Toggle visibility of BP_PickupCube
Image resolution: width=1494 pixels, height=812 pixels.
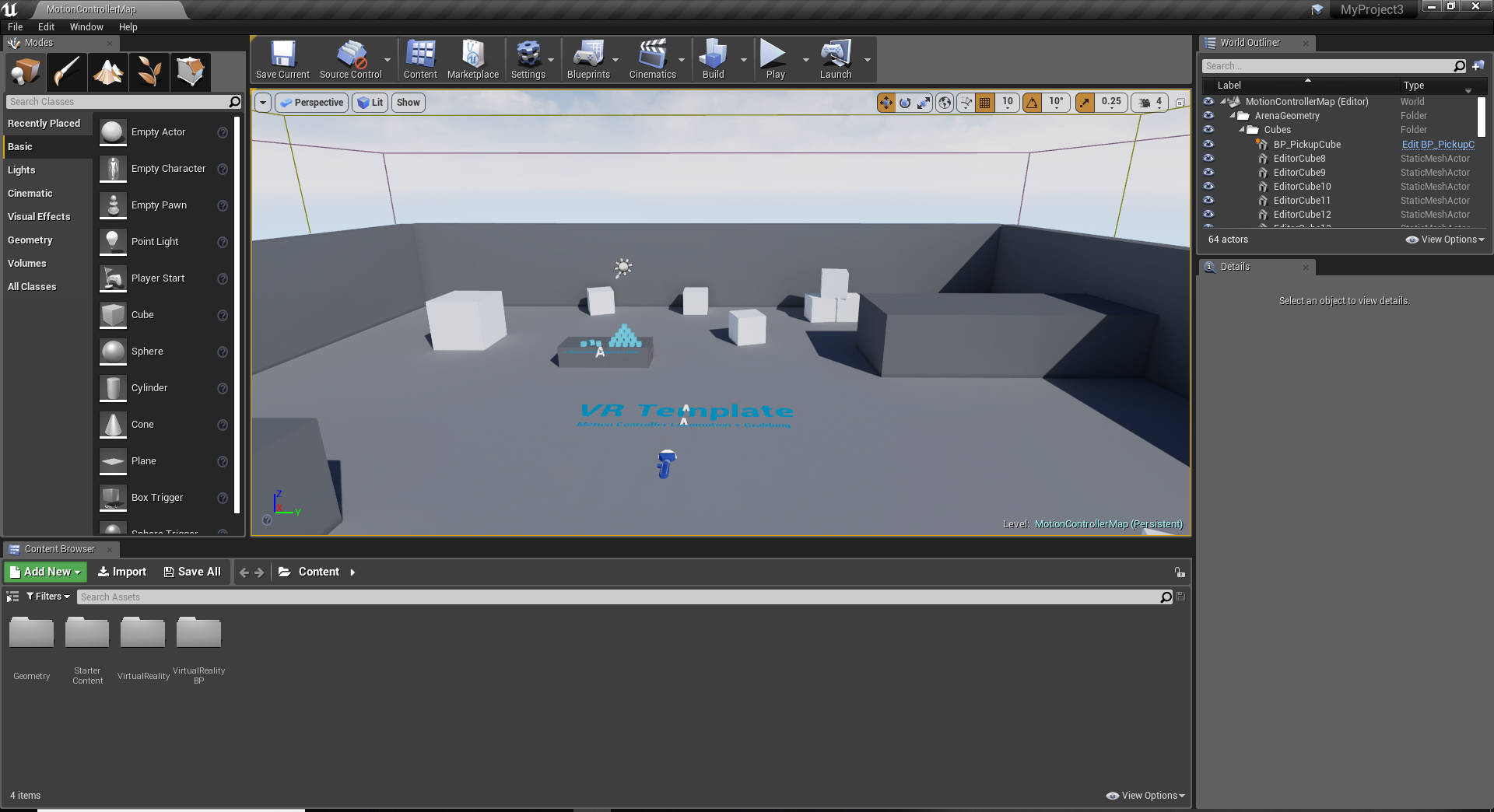pyautogui.click(x=1208, y=145)
